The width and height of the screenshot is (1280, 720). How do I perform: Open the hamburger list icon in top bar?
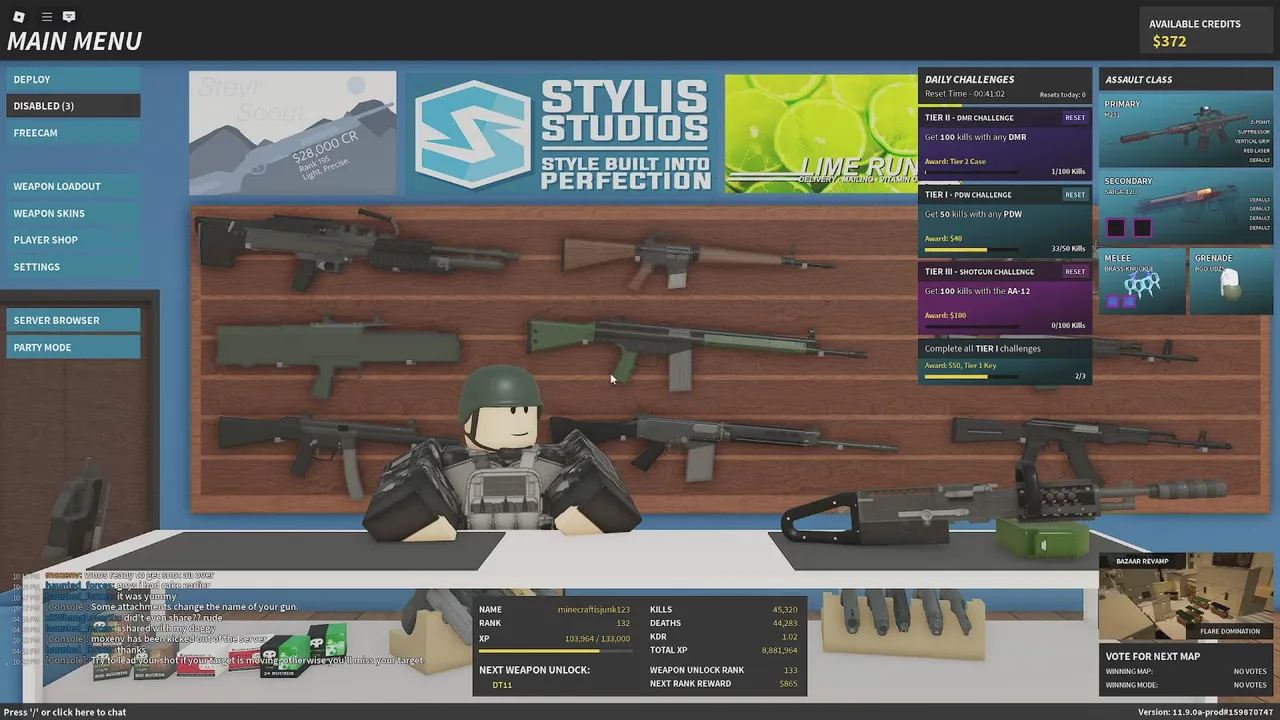(x=46, y=17)
